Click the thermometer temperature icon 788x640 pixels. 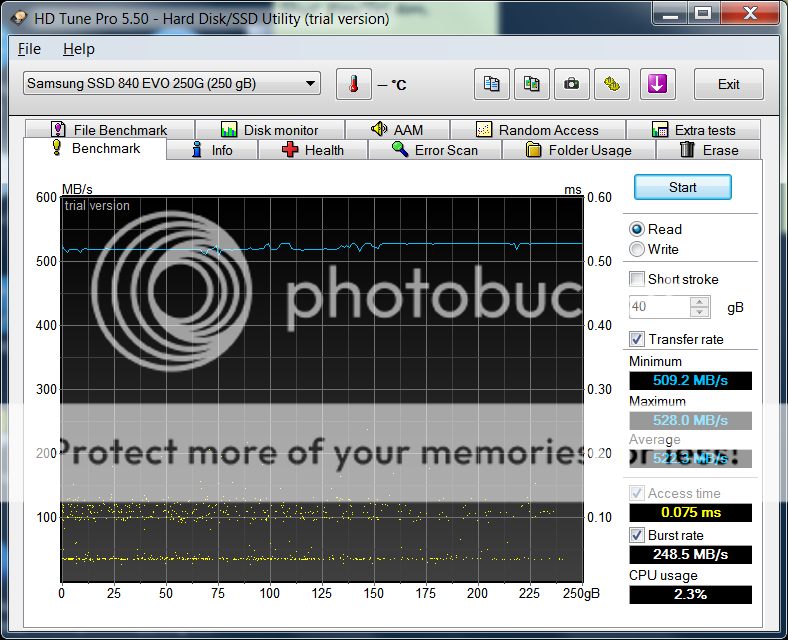coord(354,84)
